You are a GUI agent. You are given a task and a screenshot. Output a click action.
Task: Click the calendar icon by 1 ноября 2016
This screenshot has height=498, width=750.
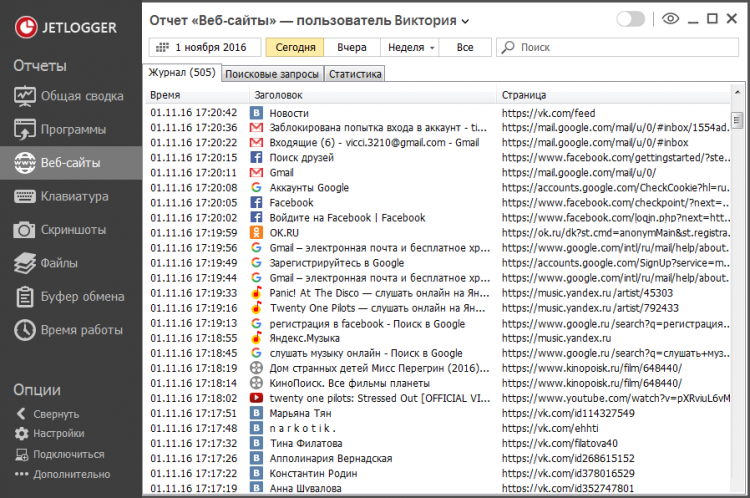(x=163, y=47)
